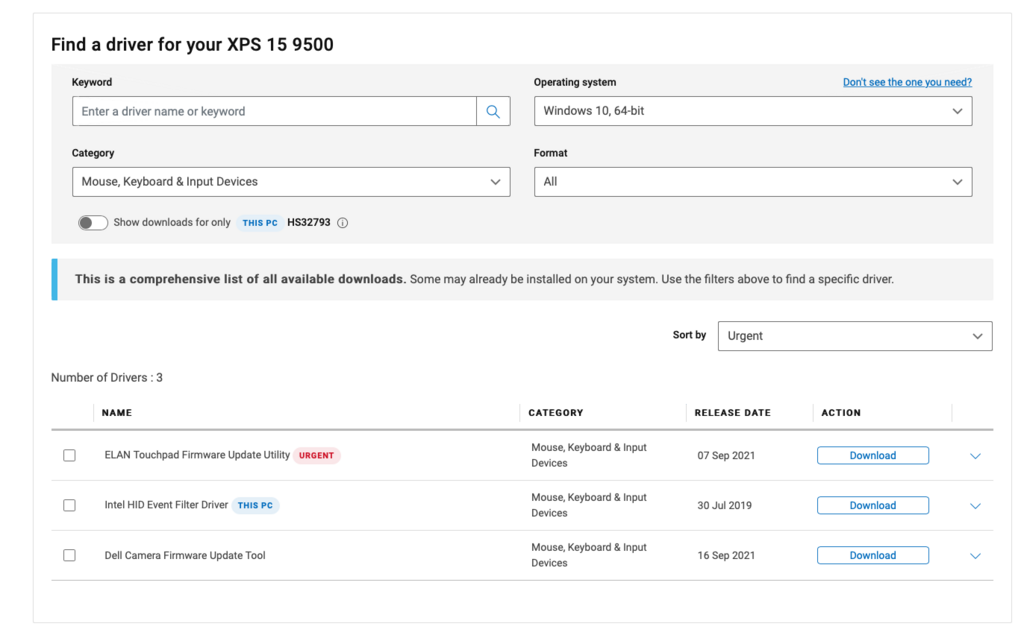The width and height of the screenshot is (1024, 641).
Task: Click the keyword search magnifier icon
Action: 493,112
